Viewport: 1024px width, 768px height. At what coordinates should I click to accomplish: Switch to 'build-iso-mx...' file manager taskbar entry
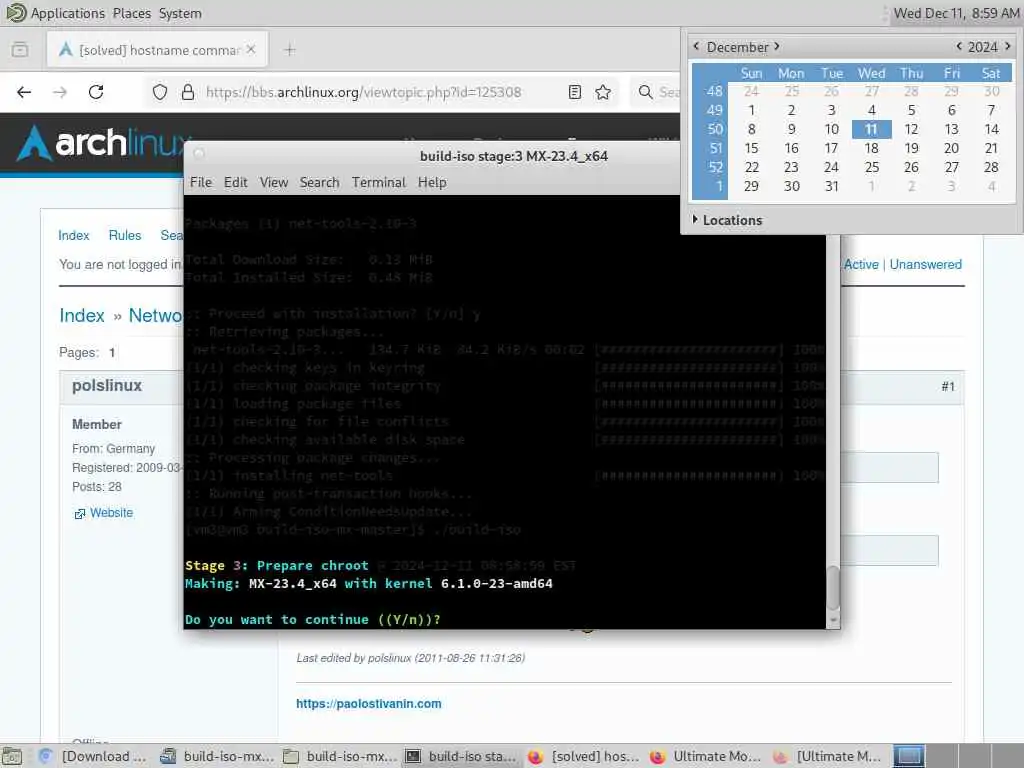tap(340, 756)
